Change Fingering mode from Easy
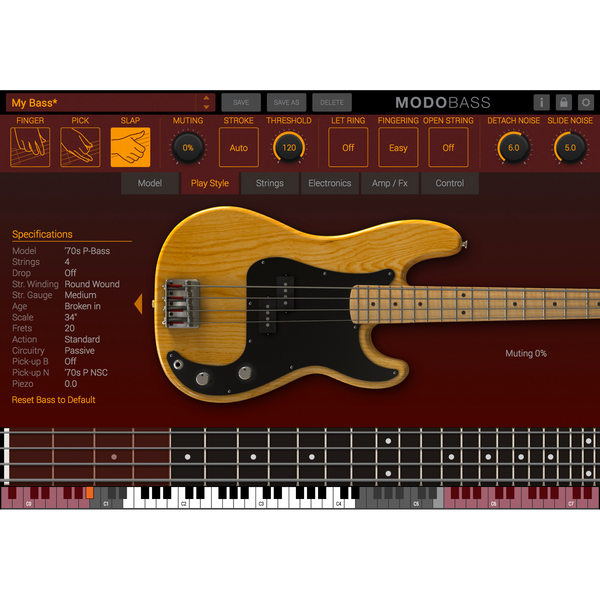 tap(398, 147)
